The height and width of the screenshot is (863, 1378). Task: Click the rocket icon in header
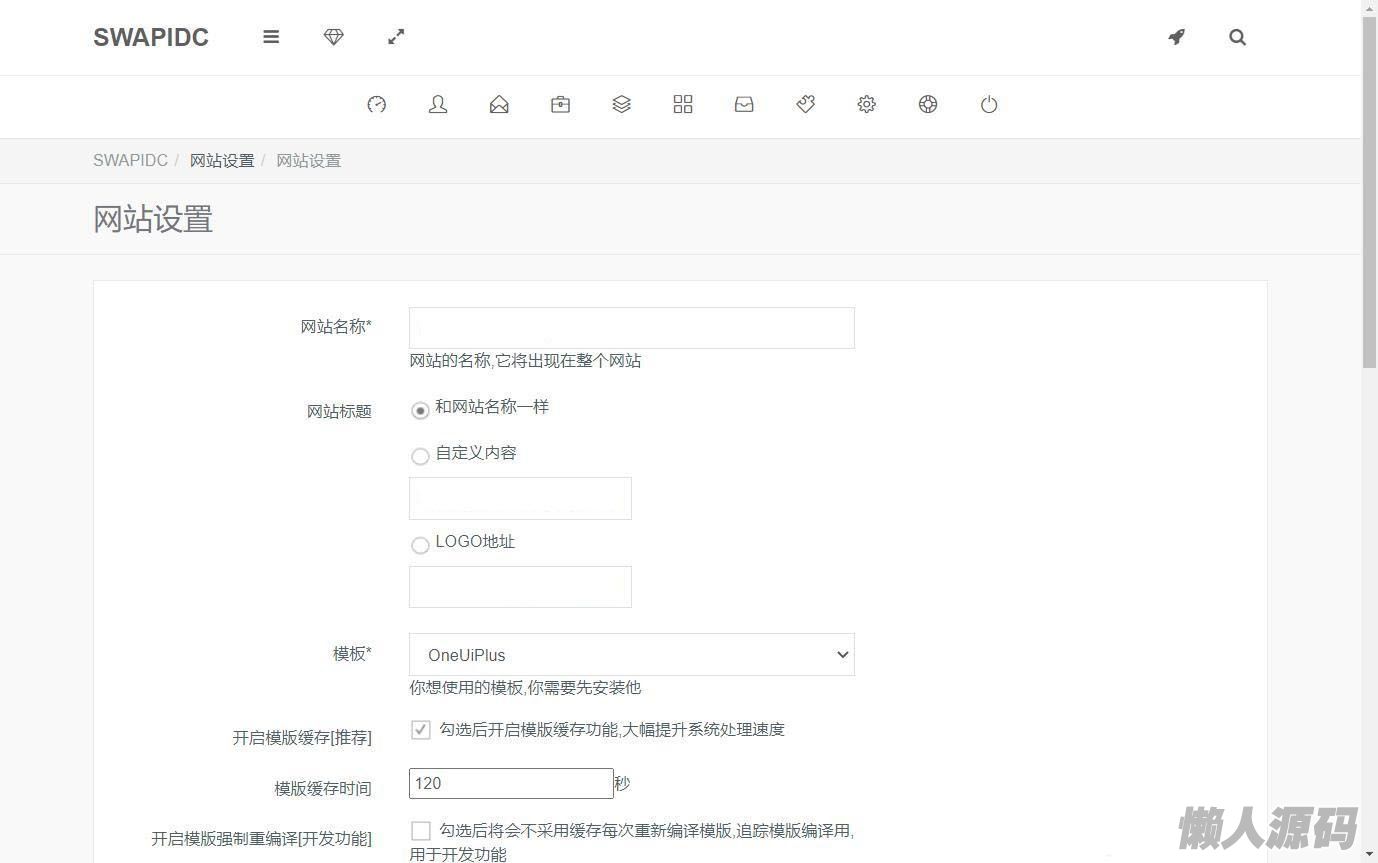[1177, 37]
